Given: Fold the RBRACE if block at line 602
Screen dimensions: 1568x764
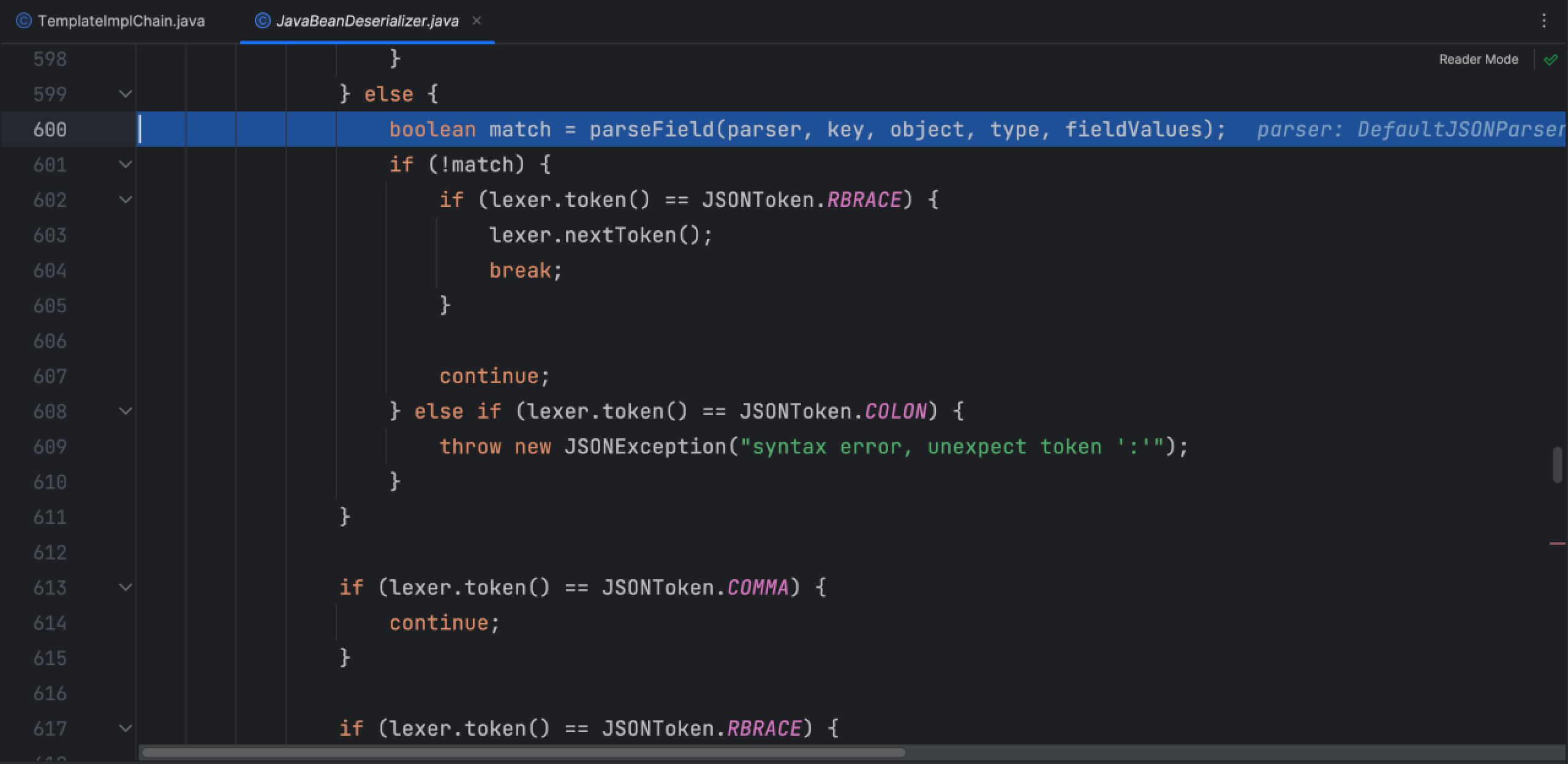Looking at the screenshot, I should (x=125, y=200).
